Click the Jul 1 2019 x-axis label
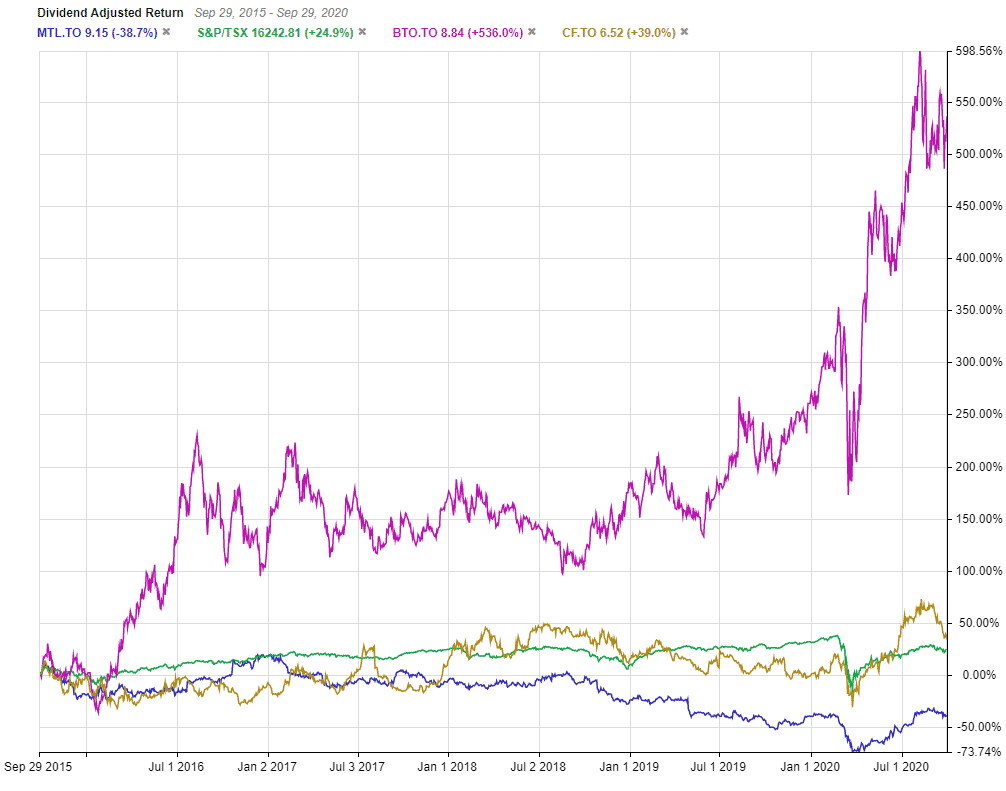The height and width of the screenshot is (791, 1006). point(719,768)
